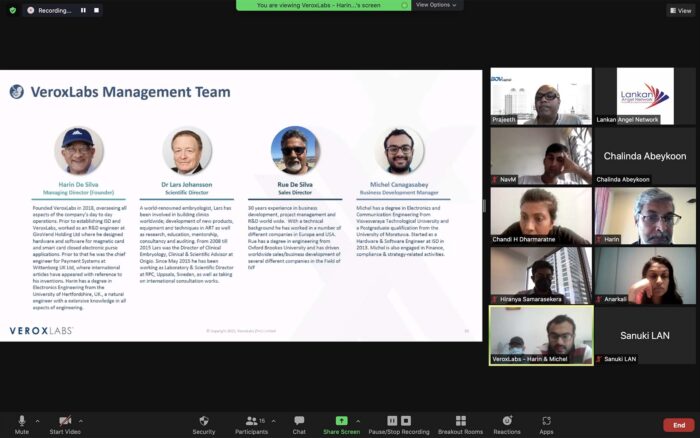Open the Apps panel
This screenshot has height=438, width=700.
coord(546,421)
